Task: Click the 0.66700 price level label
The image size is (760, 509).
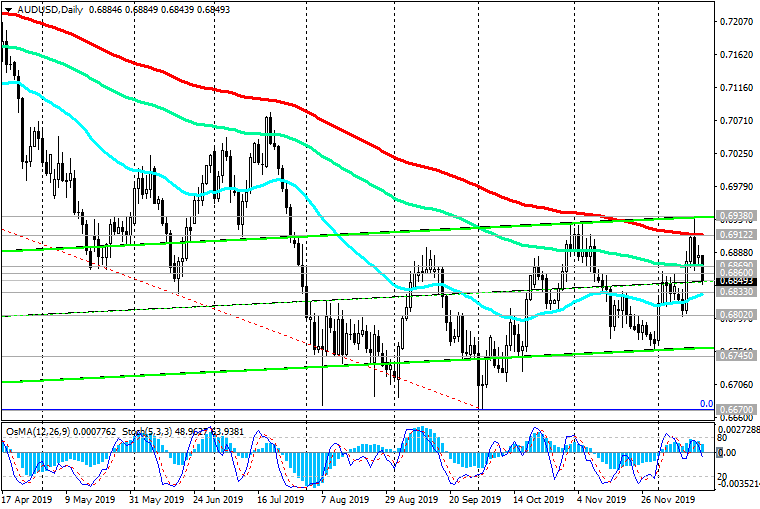Action: 736,409
